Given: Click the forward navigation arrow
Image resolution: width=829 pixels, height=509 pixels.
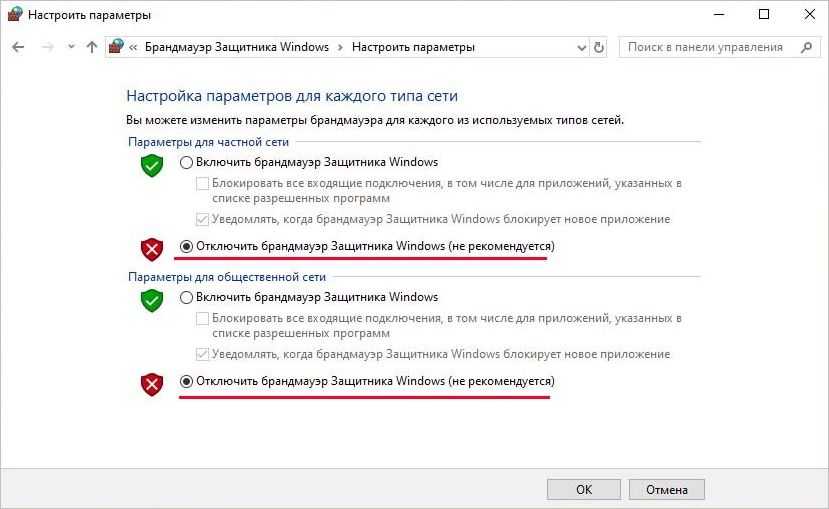Looking at the screenshot, I should pos(46,47).
